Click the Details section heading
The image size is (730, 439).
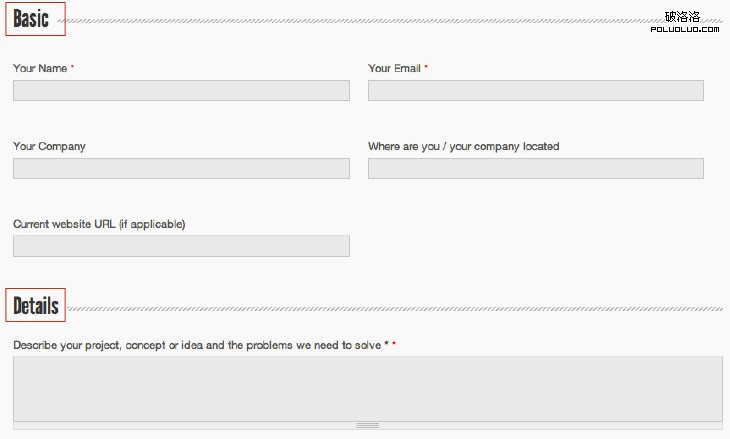[36, 306]
